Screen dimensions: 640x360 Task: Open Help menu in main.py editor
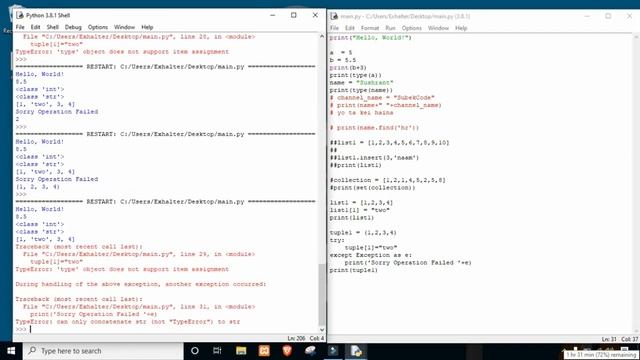[x=461, y=28]
